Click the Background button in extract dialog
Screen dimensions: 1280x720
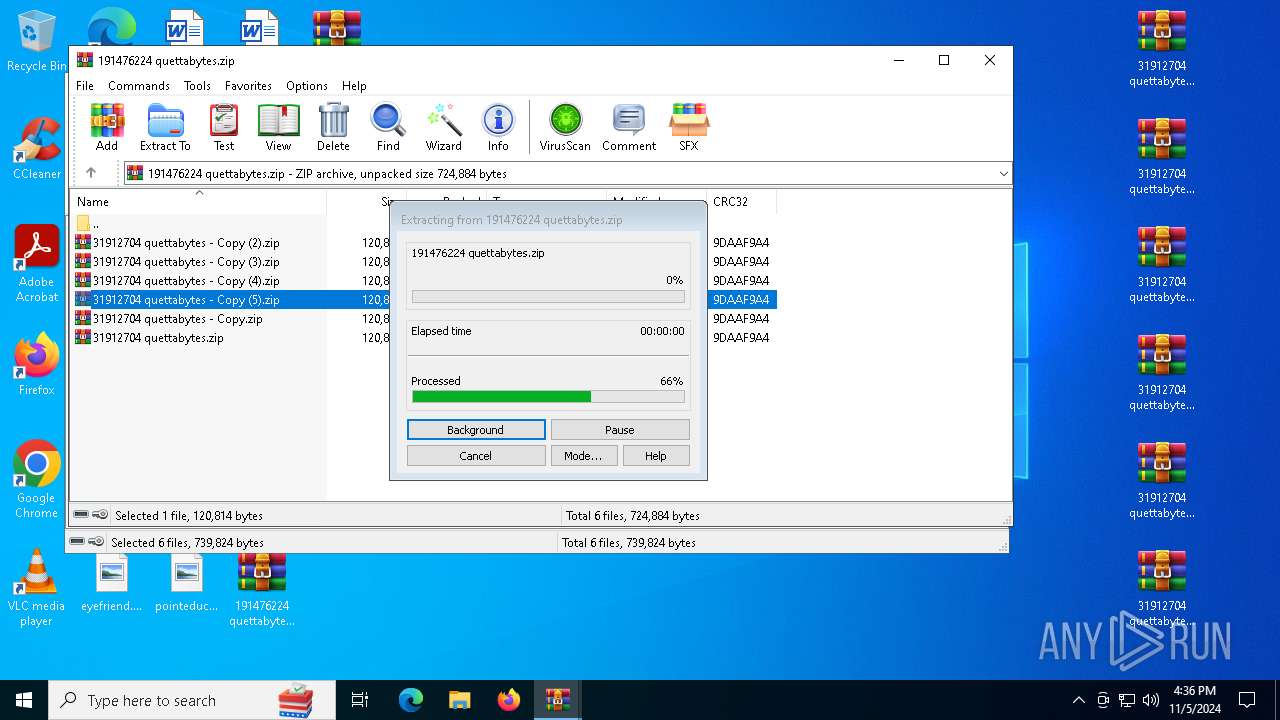476,430
